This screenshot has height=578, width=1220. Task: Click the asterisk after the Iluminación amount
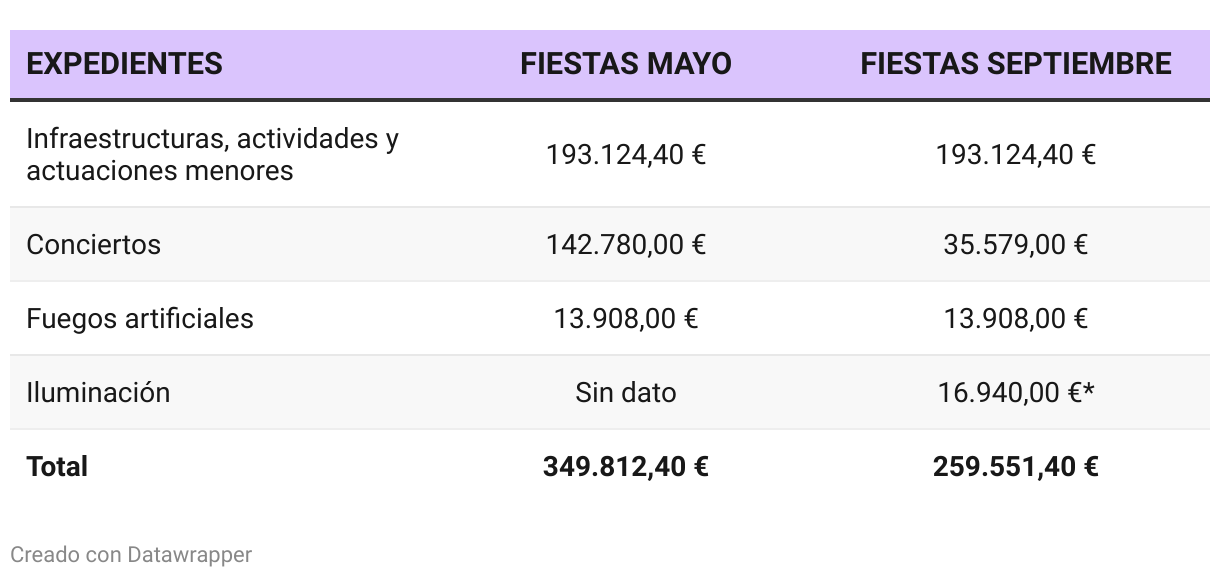pyautogui.click(x=1089, y=390)
